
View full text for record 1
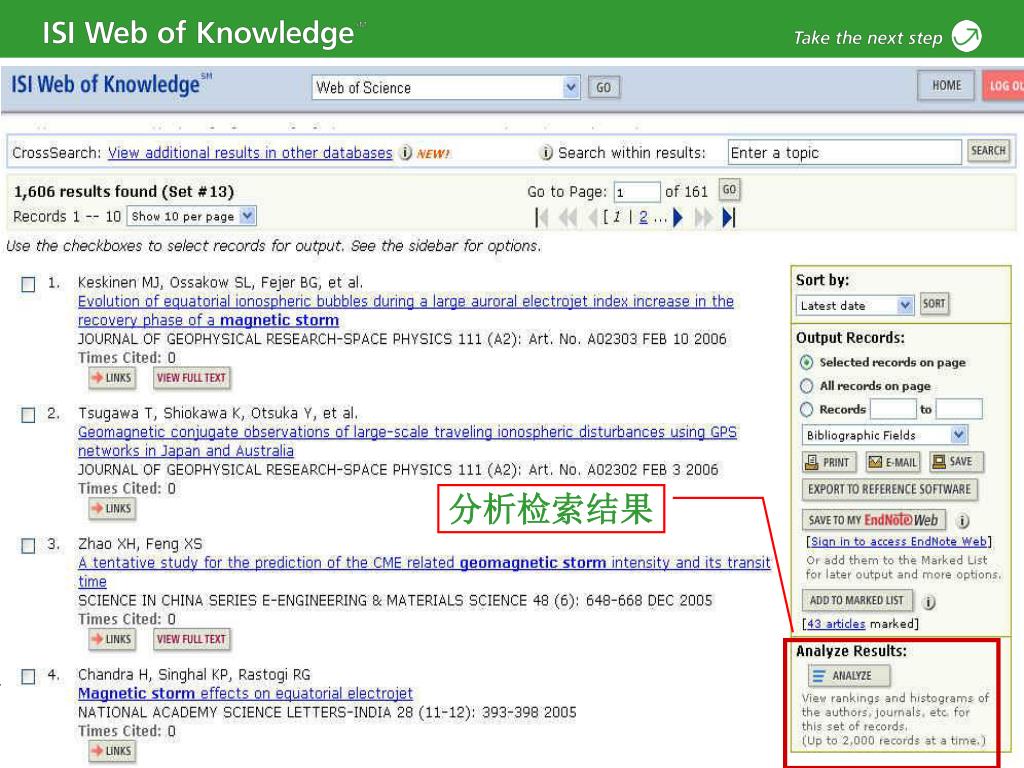coord(191,377)
